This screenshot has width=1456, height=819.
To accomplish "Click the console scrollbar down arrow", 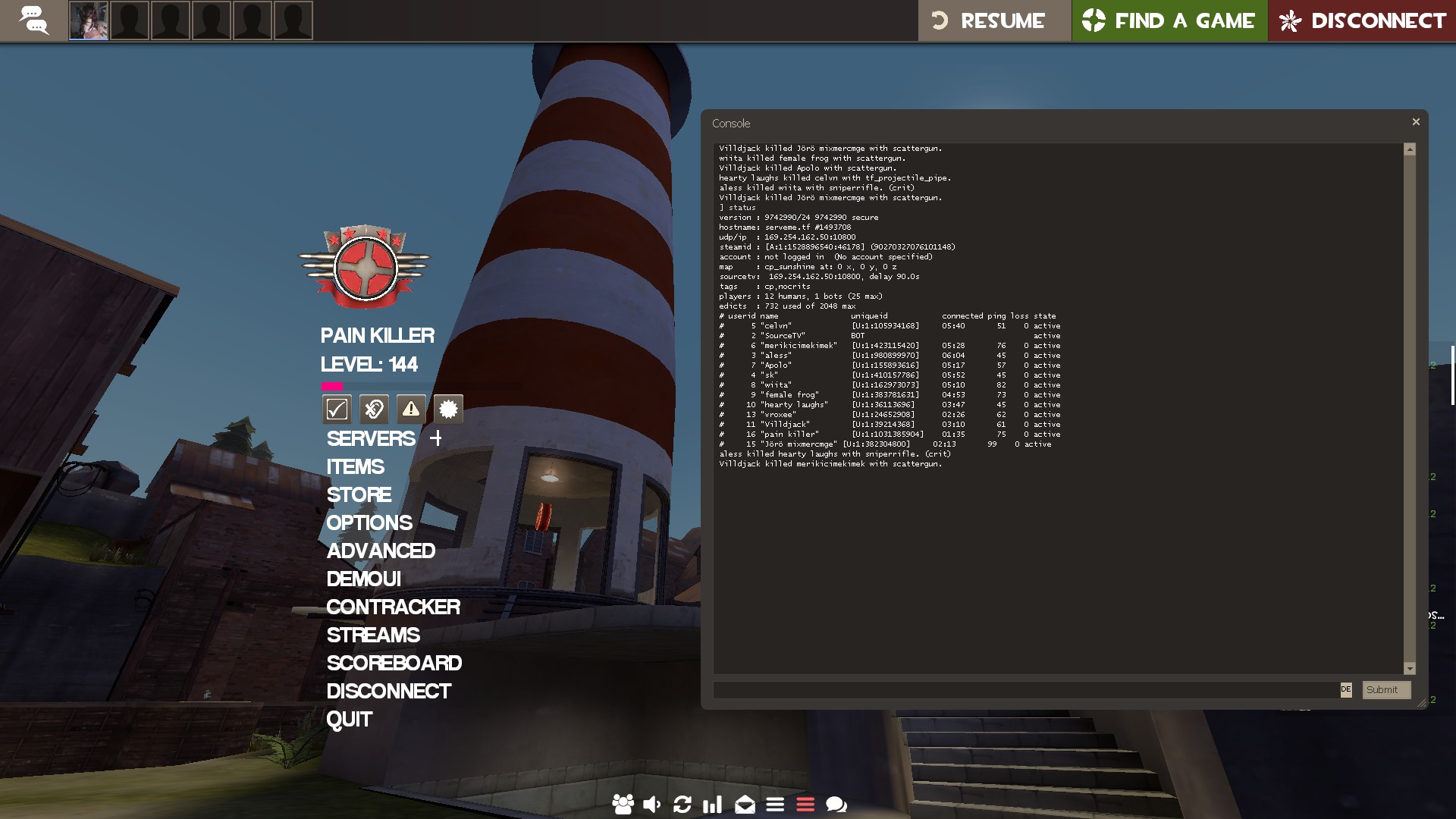I will [x=1410, y=669].
